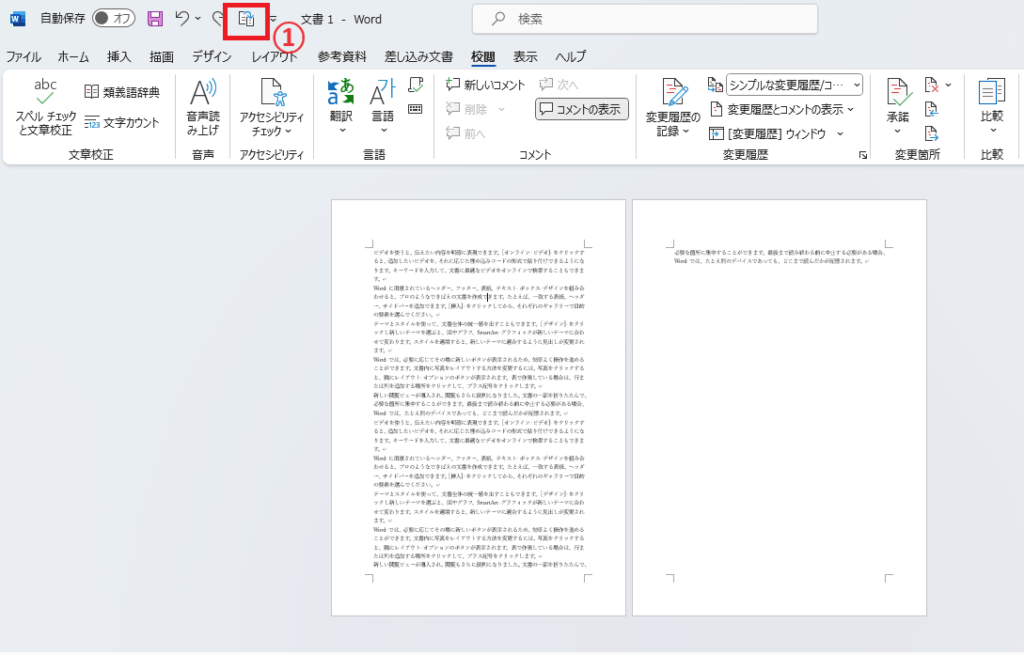Click the markup display icon left of combo box
The image size is (1024, 654).
(x=715, y=84)
